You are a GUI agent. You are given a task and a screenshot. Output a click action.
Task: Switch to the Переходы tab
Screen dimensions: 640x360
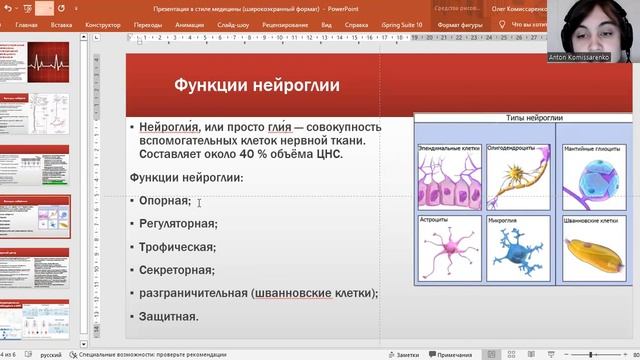(x=148, y=25)
